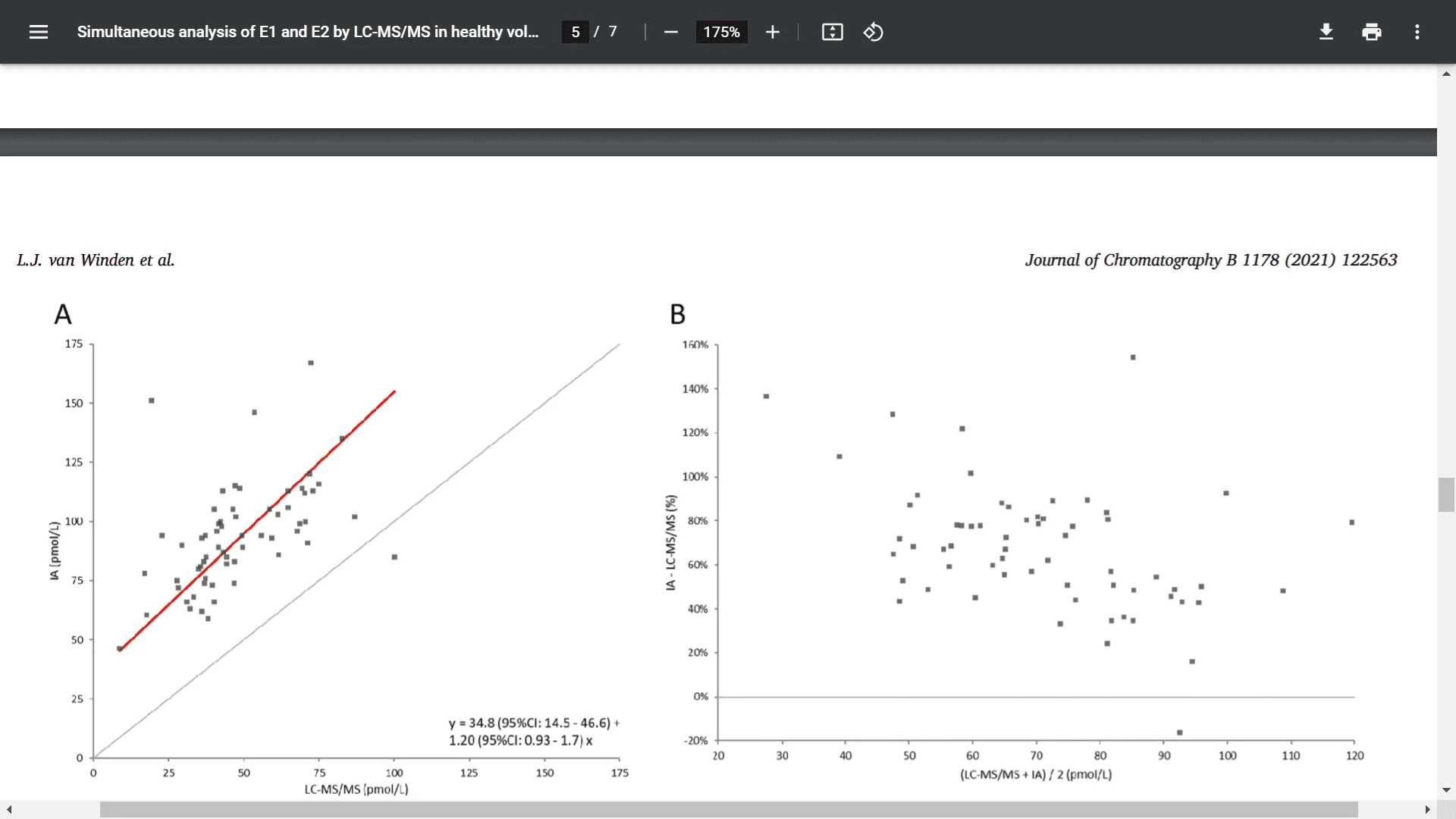Click the '(LC-MS/MS + IA) / 2 (pmol/L)' label

point(1036,774)
